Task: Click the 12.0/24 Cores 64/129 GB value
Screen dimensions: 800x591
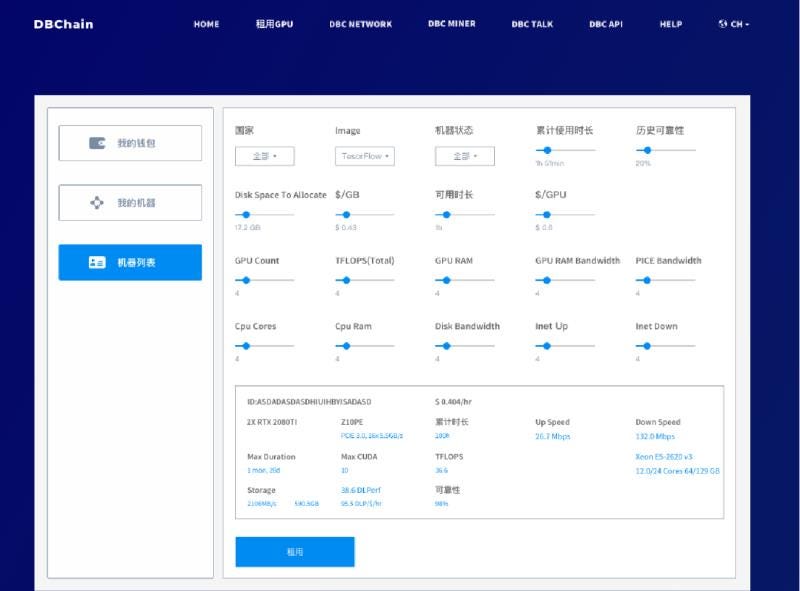Action: click(678, 471)
